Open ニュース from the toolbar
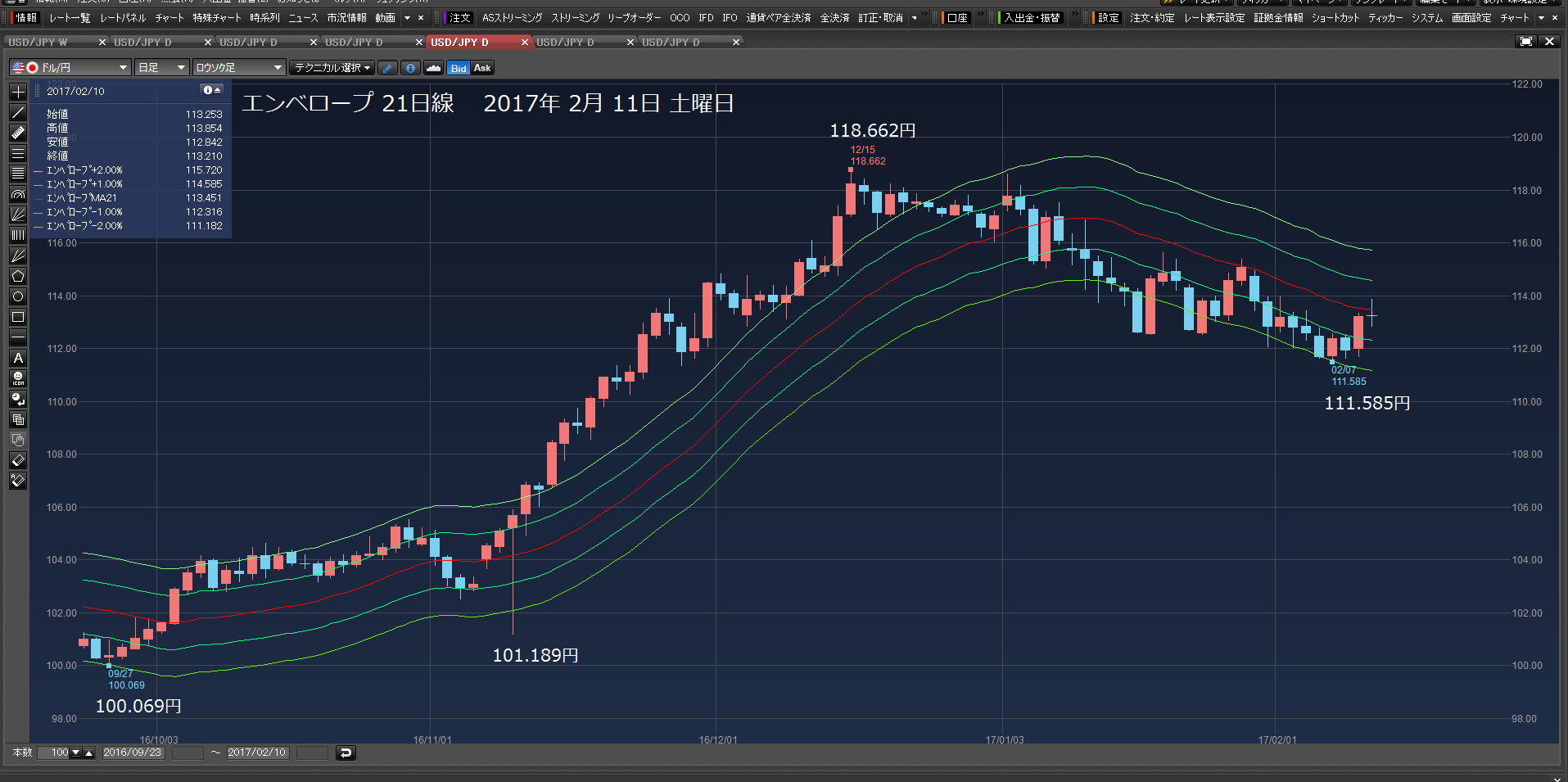Image resolution: width=1568 pixels, height=782 pixels. pyautogui.click(x=303, y=17)
